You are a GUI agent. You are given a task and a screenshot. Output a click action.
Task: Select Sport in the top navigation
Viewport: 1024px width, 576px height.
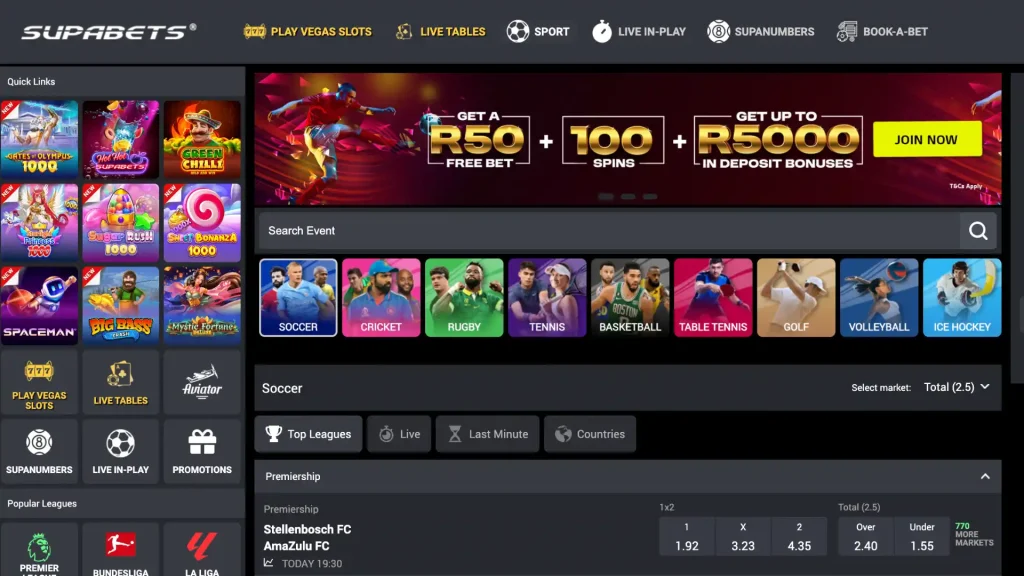538,31
